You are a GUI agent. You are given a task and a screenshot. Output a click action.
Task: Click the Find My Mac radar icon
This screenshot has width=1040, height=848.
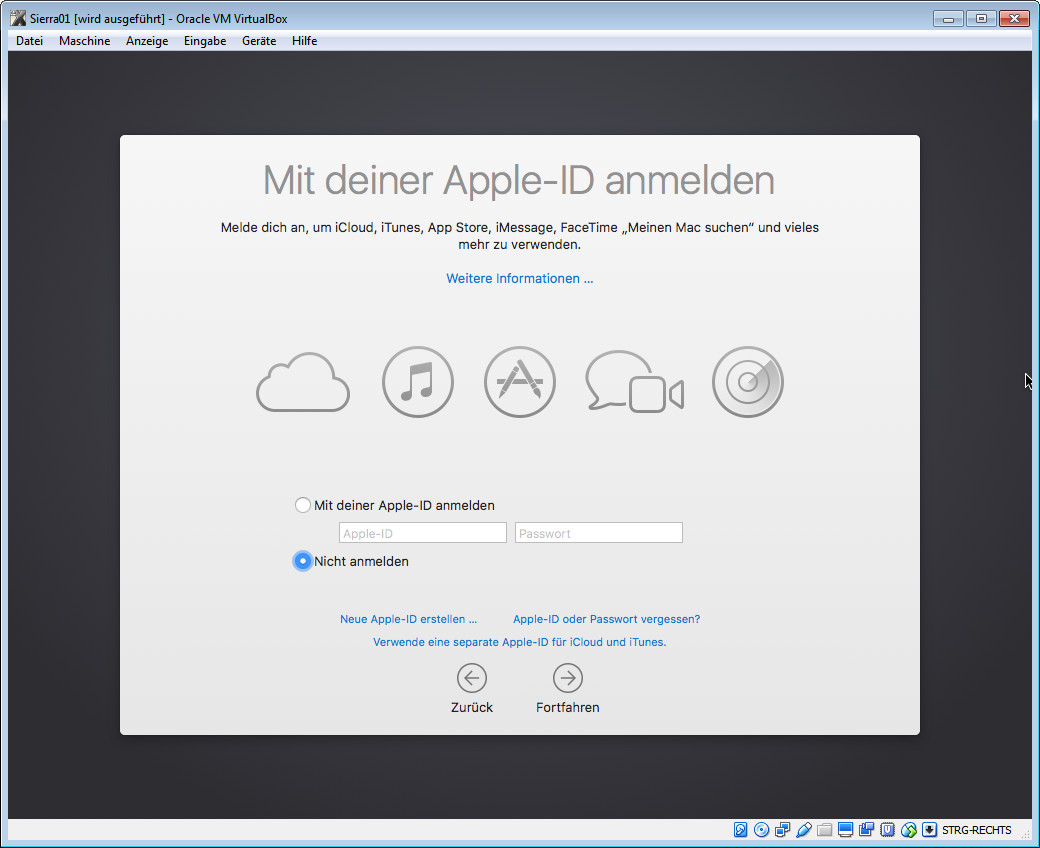[747, 382]
